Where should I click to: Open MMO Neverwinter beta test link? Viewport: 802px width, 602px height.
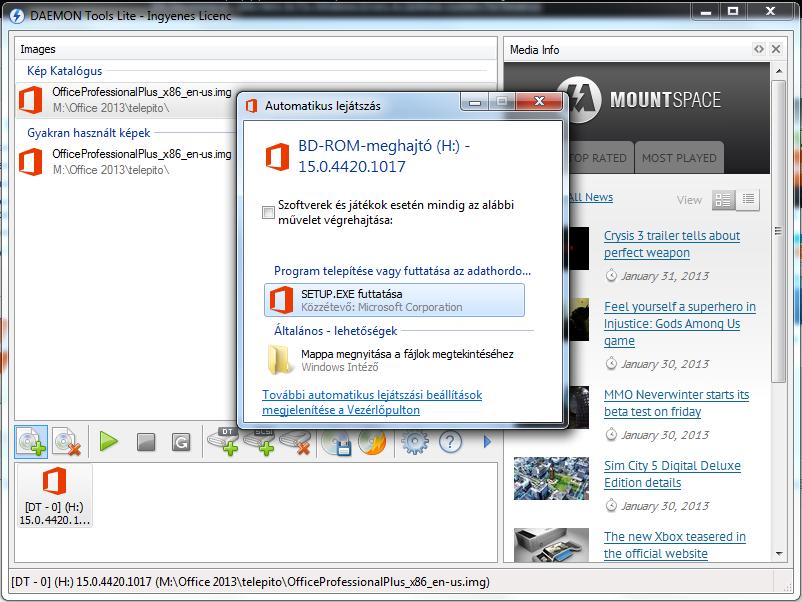click(x=676, y=403)
